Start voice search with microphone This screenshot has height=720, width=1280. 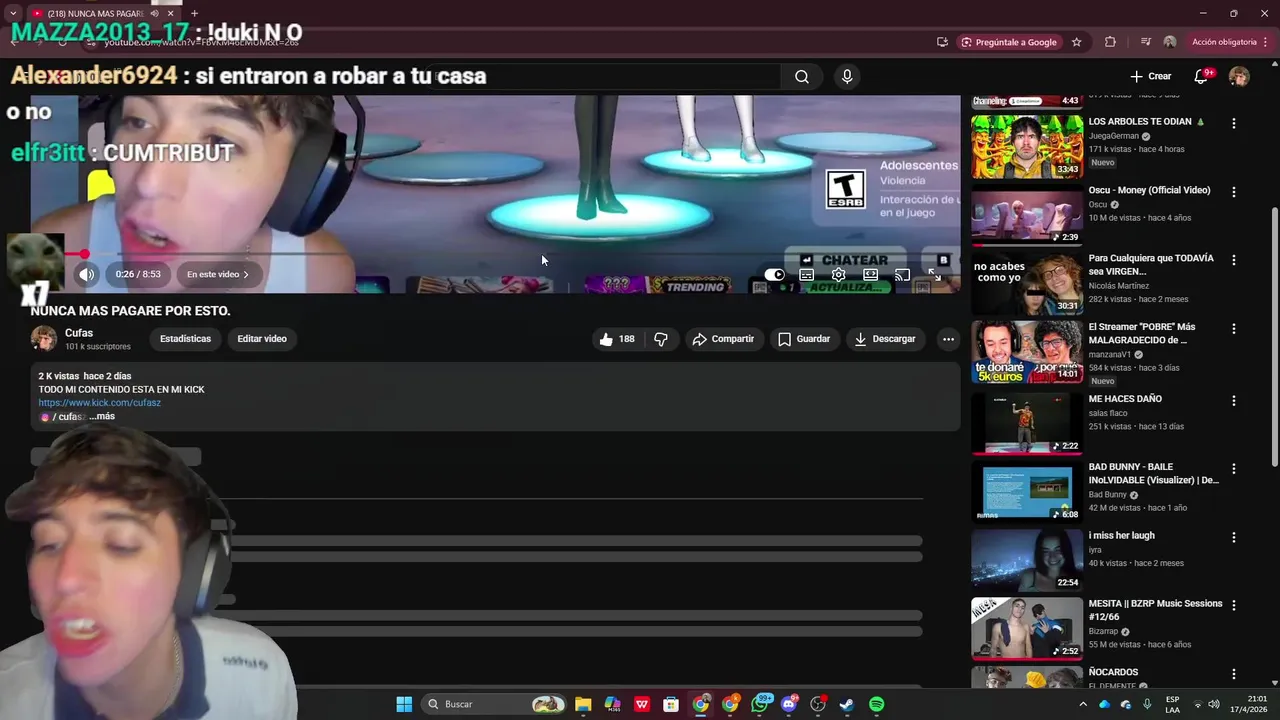847,77
